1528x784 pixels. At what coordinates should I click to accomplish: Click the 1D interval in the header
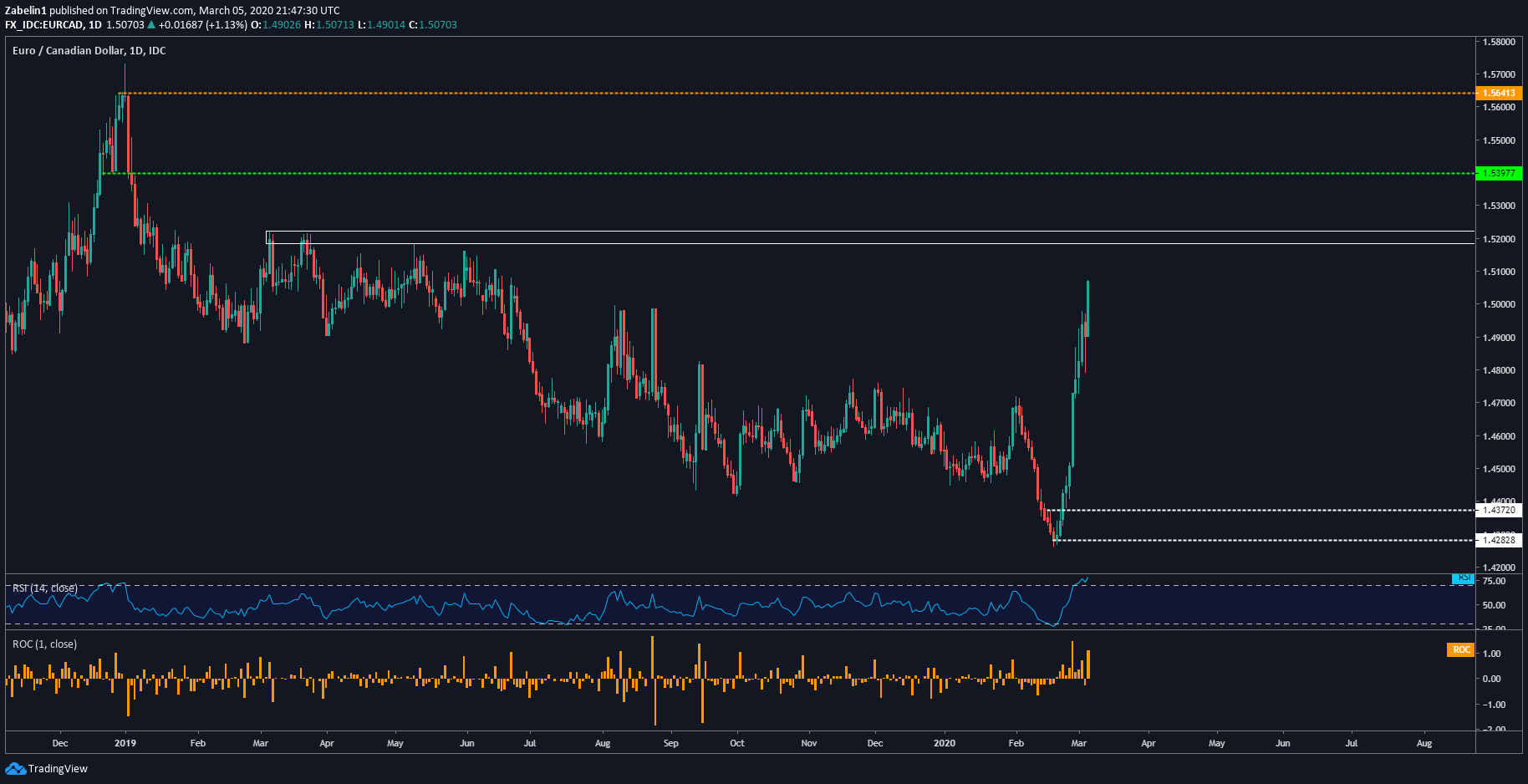(x=95, y=25)
